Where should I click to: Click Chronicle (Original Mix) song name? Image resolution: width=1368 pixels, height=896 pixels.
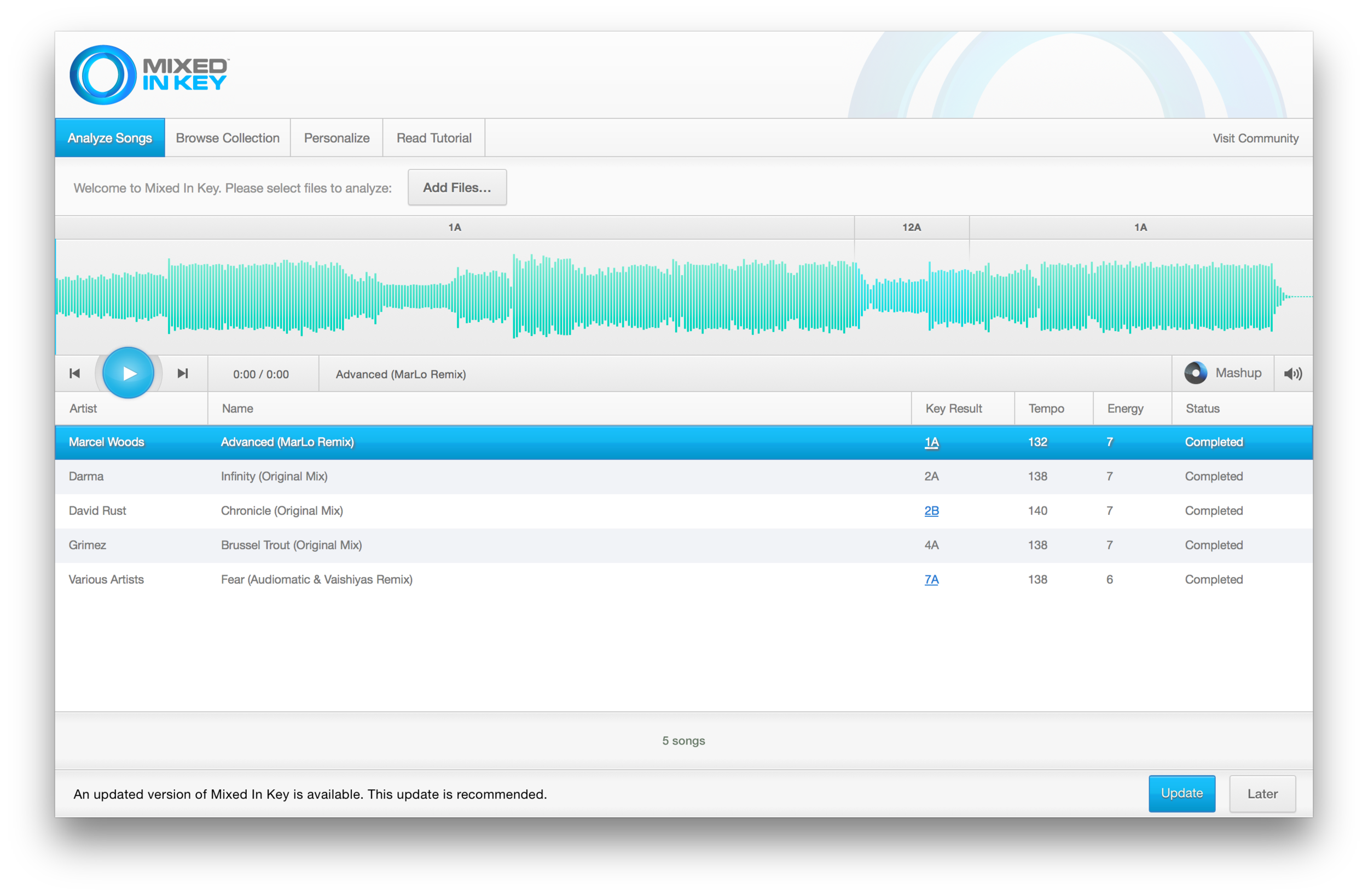pos(282,511)
